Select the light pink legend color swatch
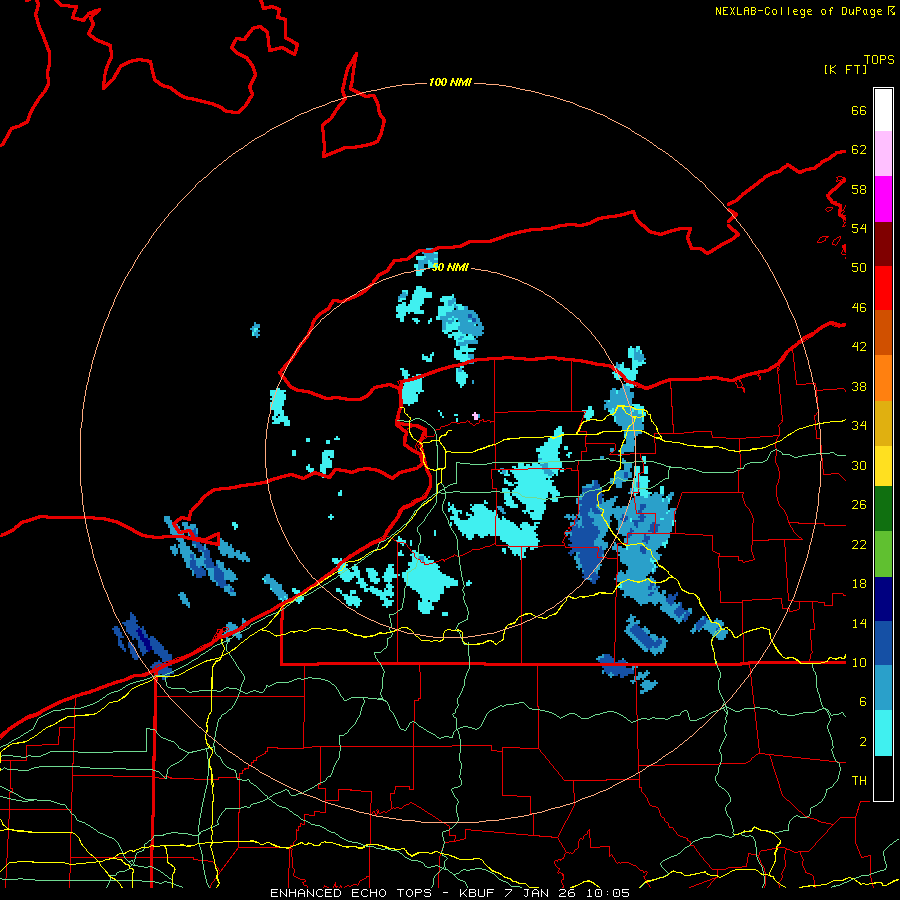 pos(883,154)
